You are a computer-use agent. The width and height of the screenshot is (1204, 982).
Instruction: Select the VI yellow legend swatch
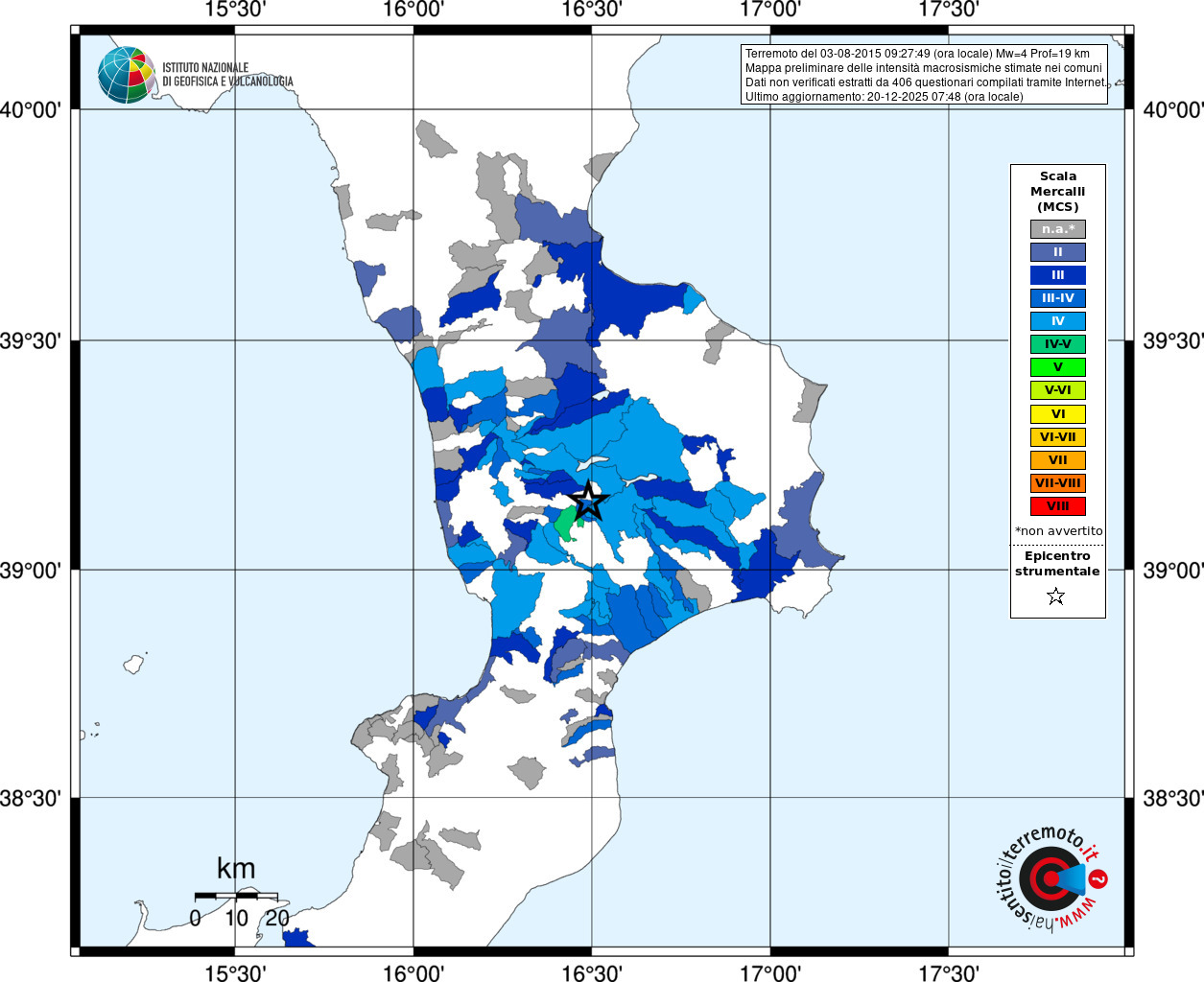coord(1057,414)
